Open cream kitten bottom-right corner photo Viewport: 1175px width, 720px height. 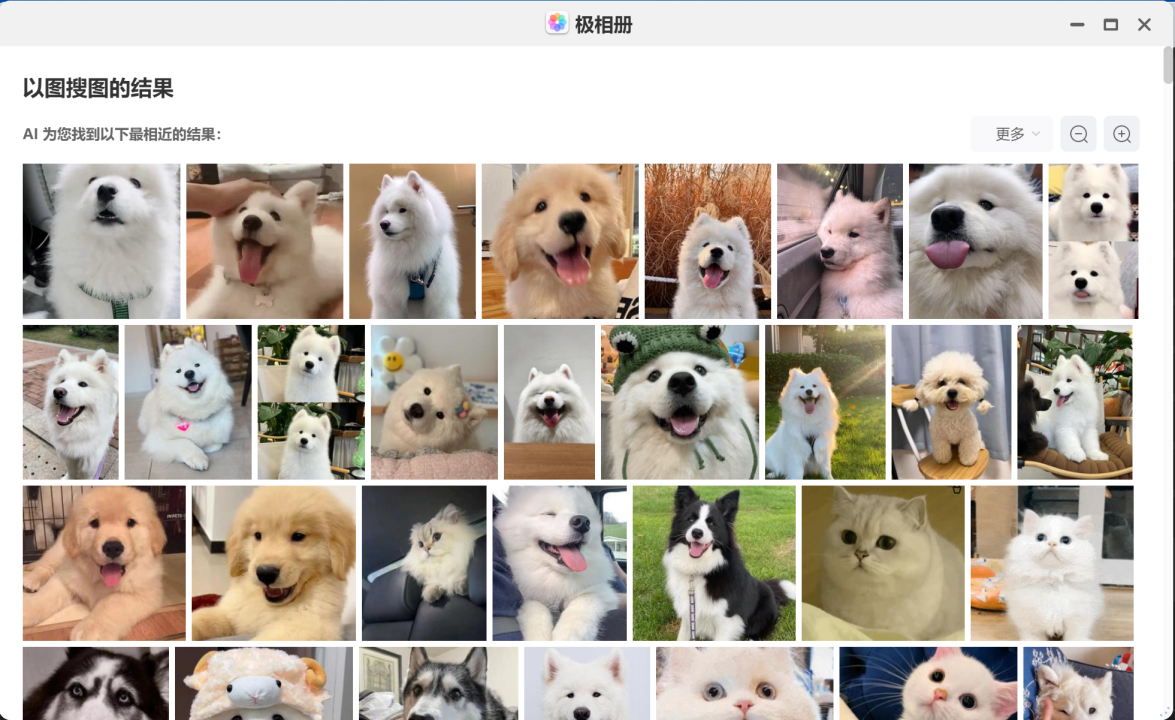click(x=1078, y=683)
